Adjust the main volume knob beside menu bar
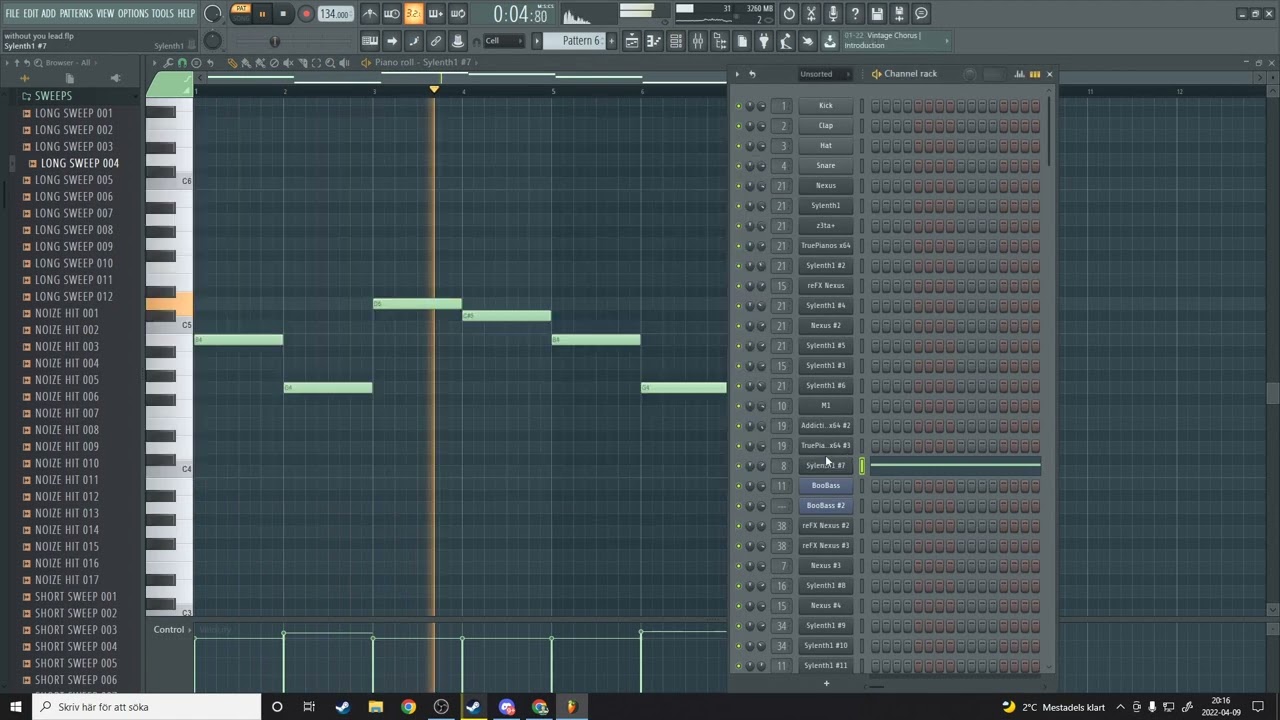The height and width of the screenshot is (720, 1280). (x=213, y=14)
